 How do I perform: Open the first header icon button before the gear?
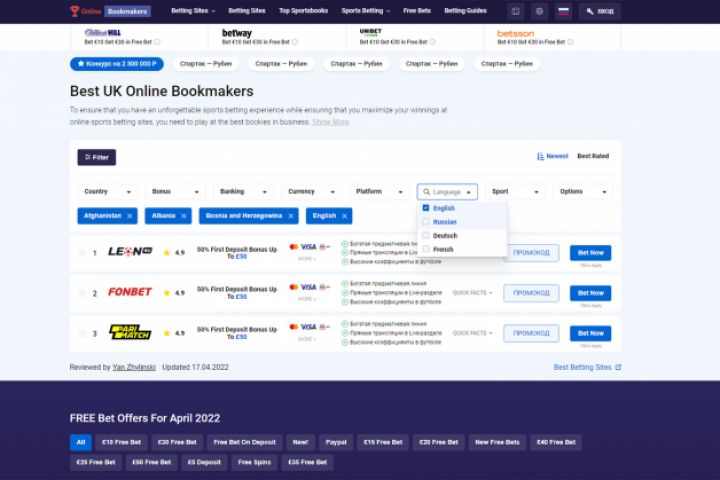coord(515,11)
